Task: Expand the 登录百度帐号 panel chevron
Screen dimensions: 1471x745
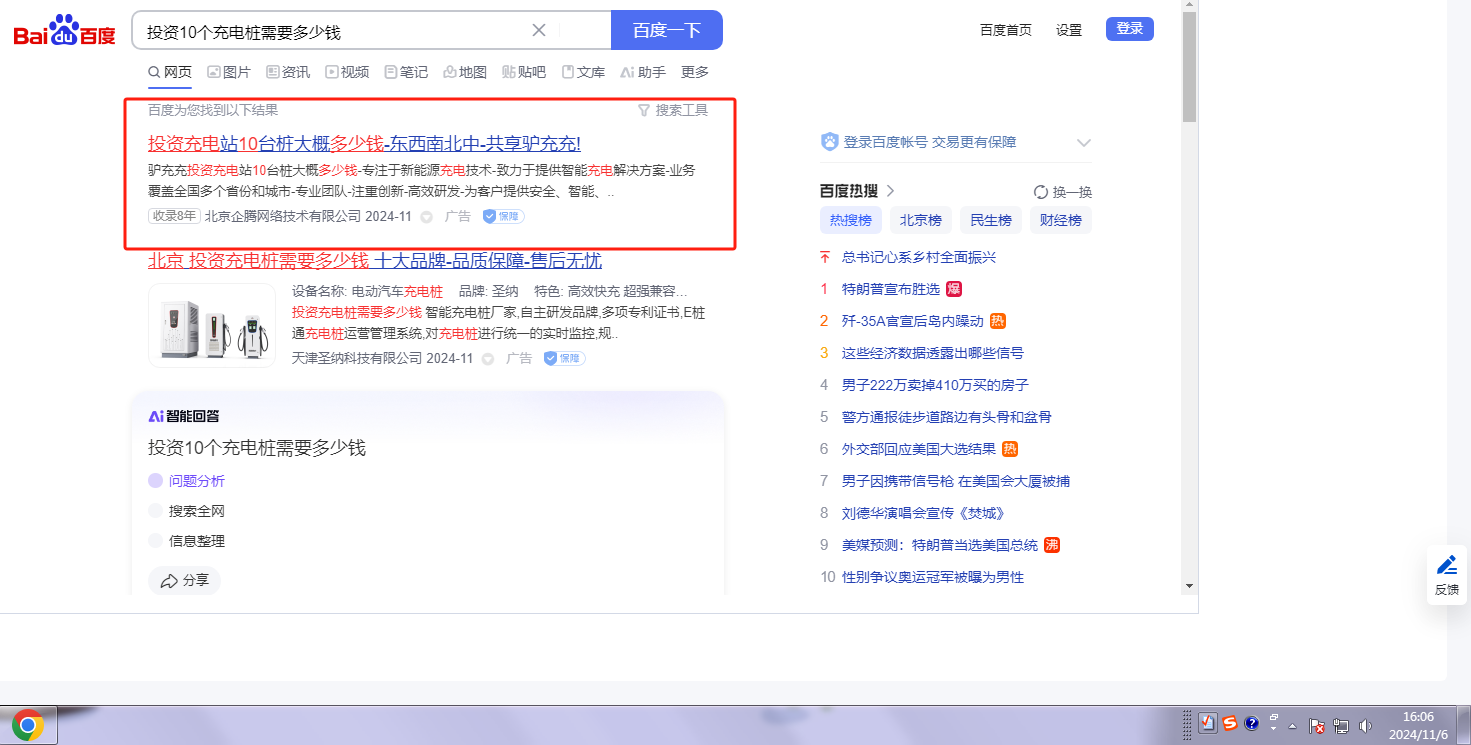Action: point(1083,142)
